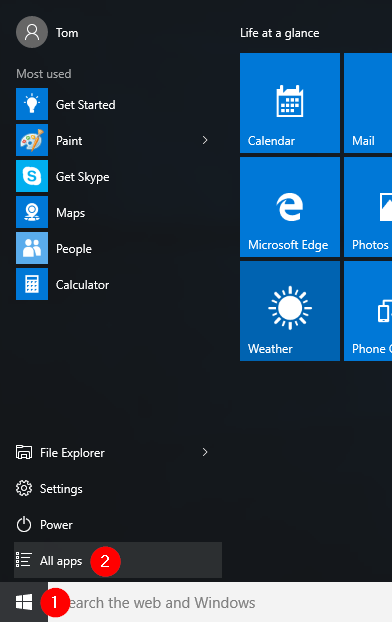Select the Get Skype label
The width and height of the screenshot is (392, 622).
click(x=83, y=177)
